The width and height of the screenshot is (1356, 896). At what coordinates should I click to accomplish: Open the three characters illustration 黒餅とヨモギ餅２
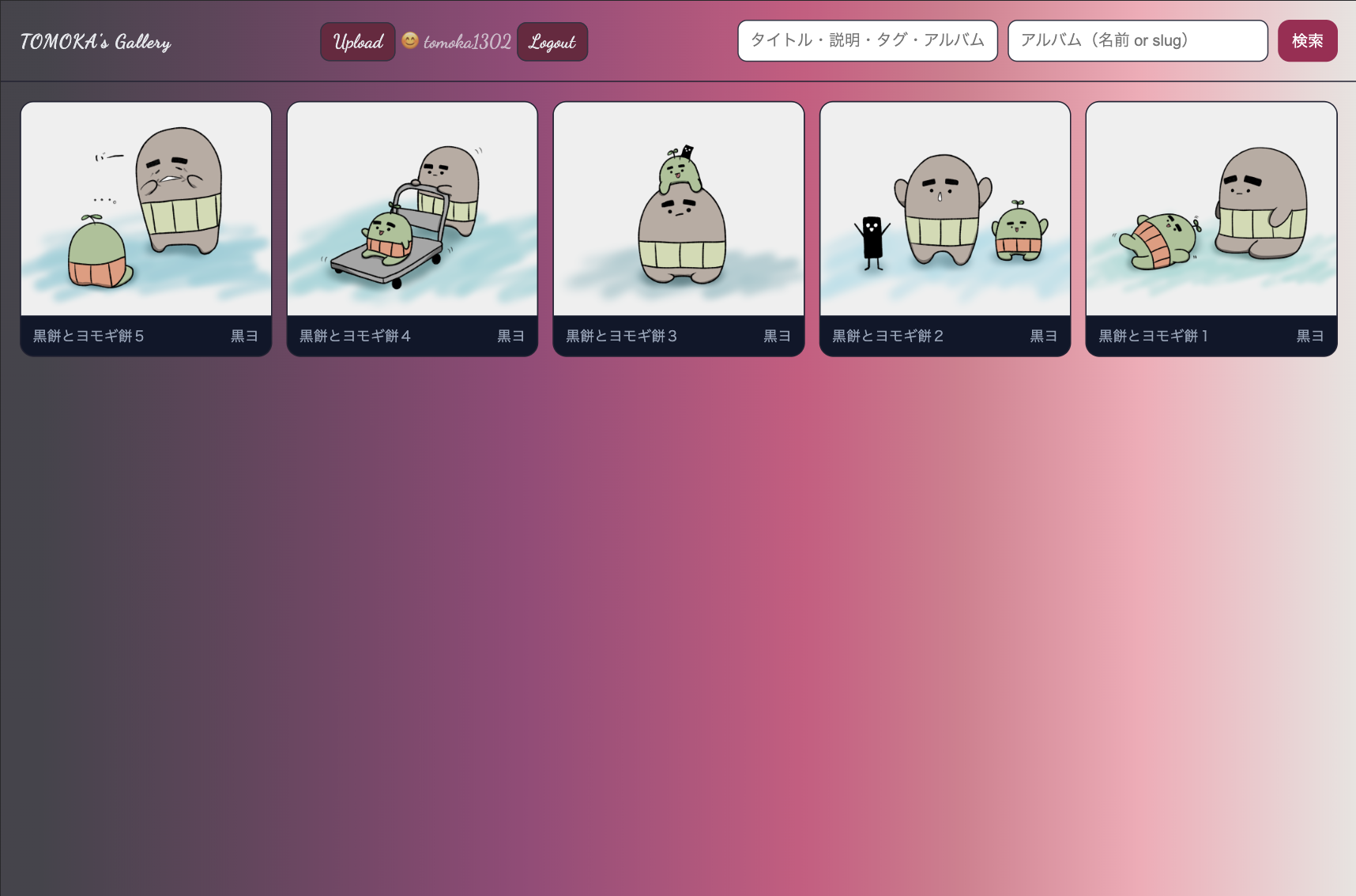[x=945, y=209]
